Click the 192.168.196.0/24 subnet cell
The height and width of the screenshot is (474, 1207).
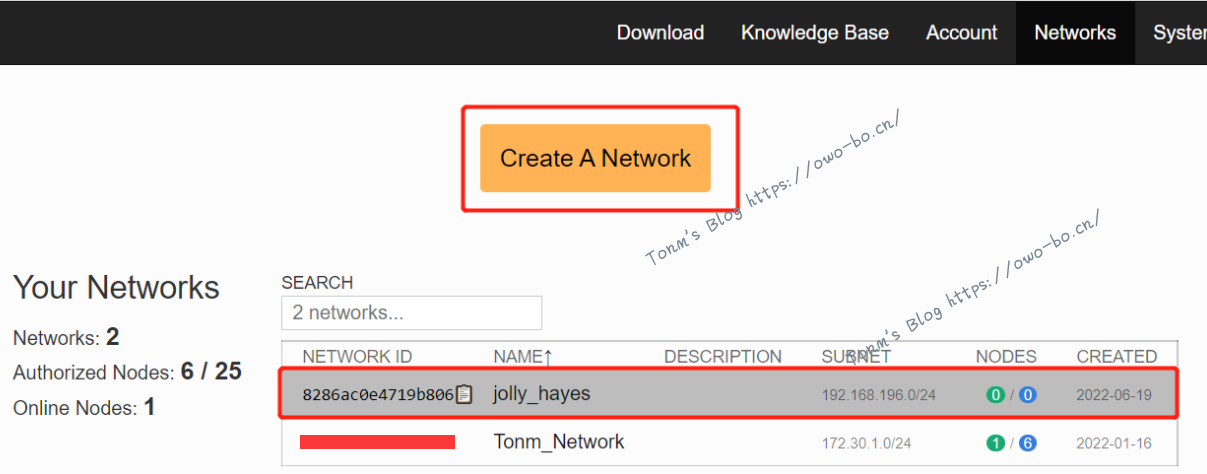coord(878,395)
